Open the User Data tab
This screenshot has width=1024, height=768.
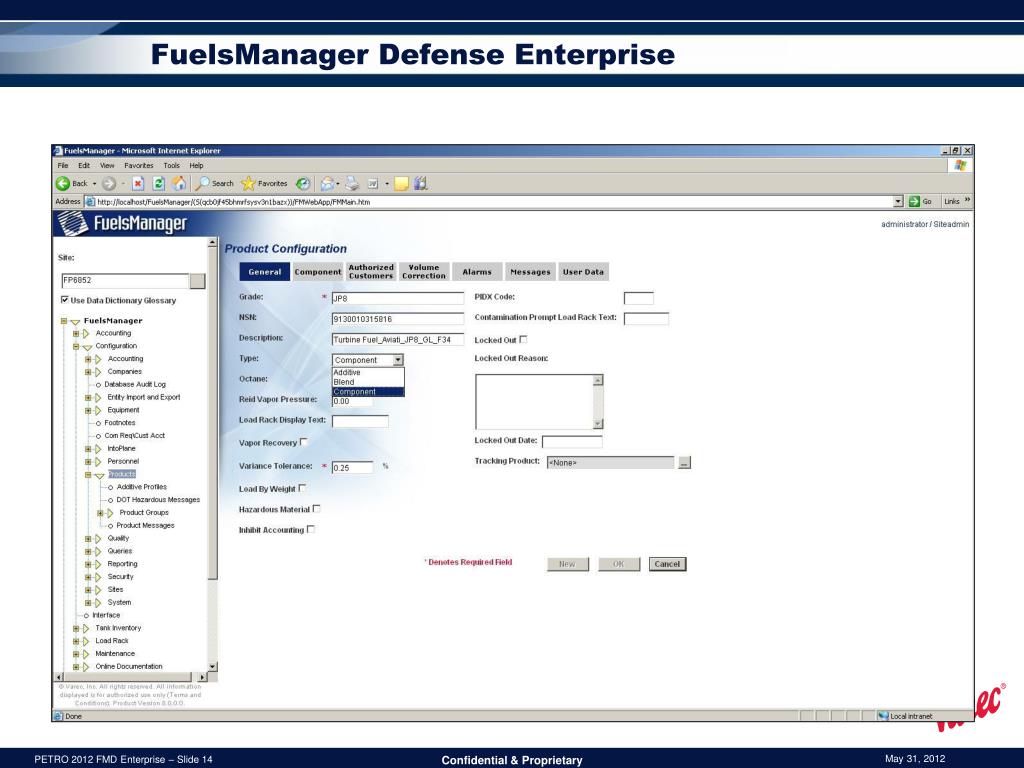tap(583, 272)
